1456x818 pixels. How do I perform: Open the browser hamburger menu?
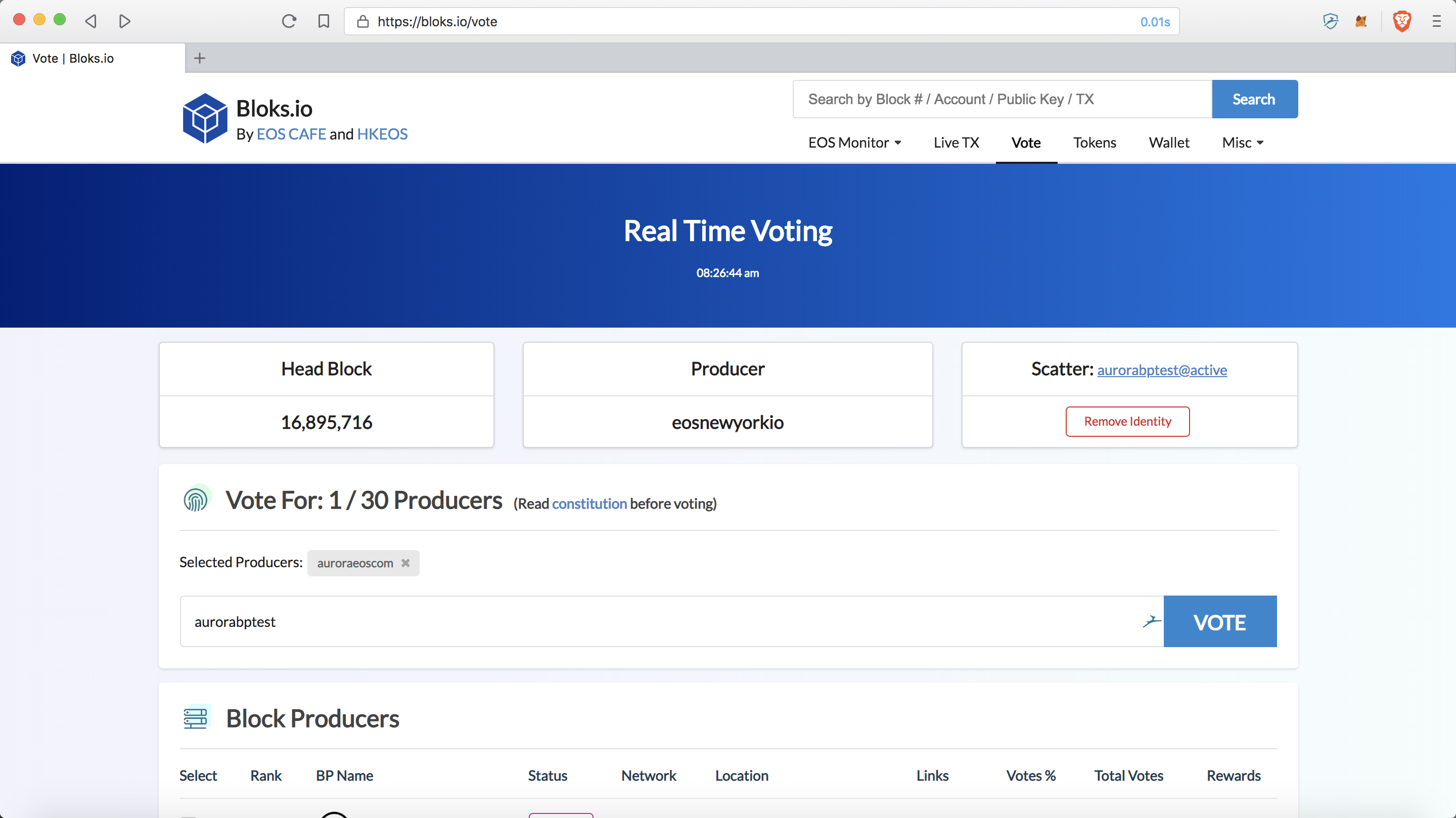click(1436, 21)
